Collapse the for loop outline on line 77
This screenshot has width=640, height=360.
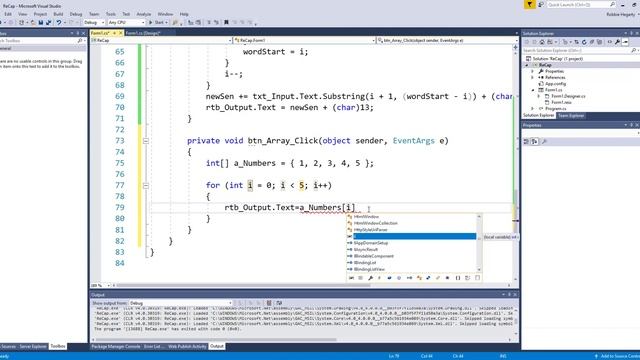pos(146,186)
